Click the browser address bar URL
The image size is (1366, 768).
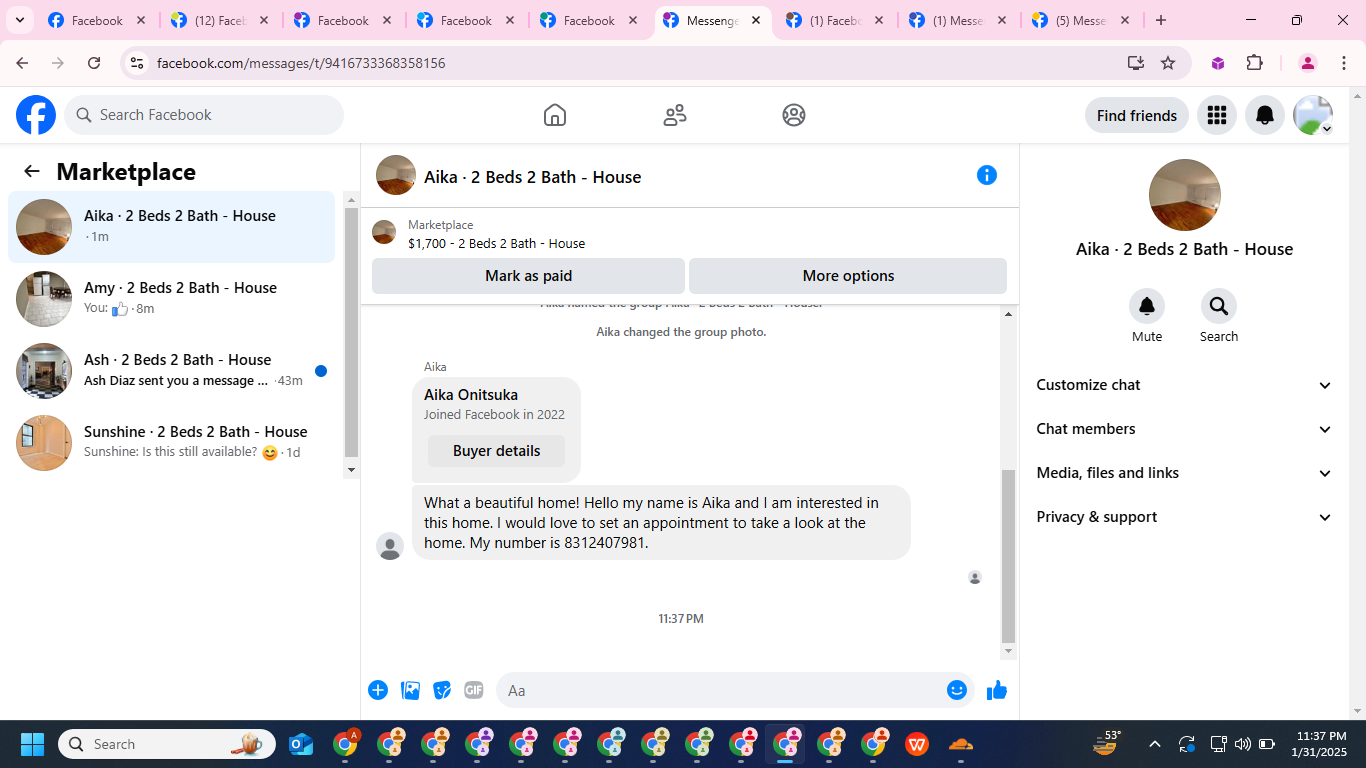(301, 63)
